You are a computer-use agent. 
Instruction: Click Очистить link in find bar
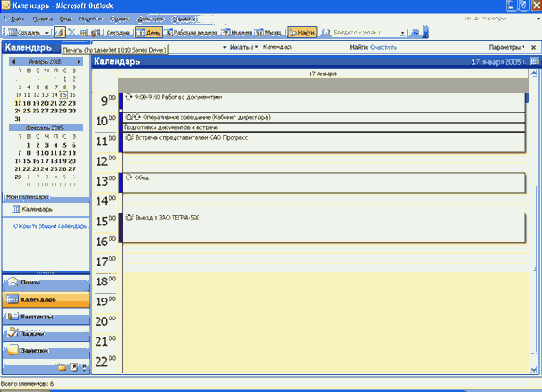point(383,47)
